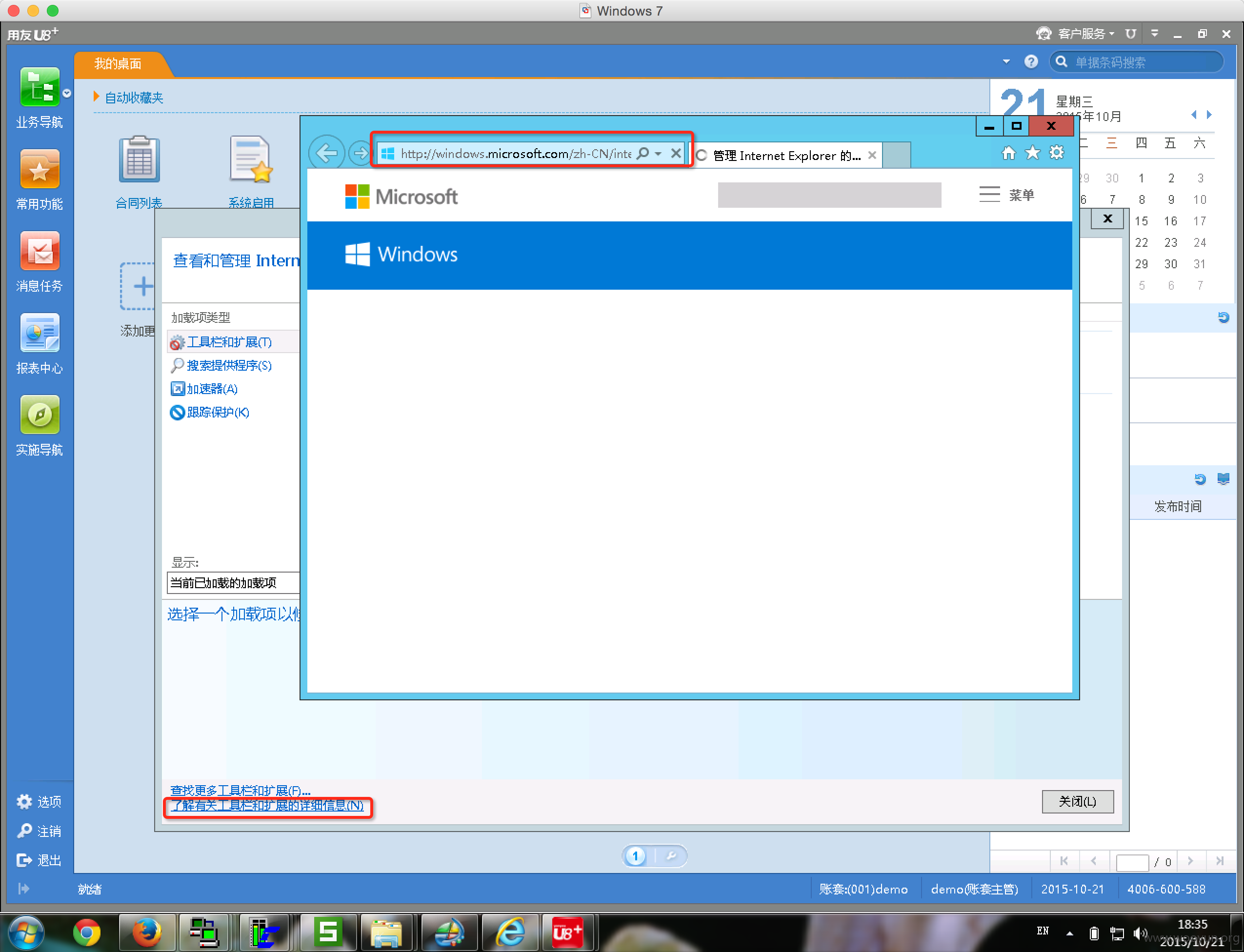Click the refresh icon beside the calendar panel
The image size is (1244, 952).
1224,317
